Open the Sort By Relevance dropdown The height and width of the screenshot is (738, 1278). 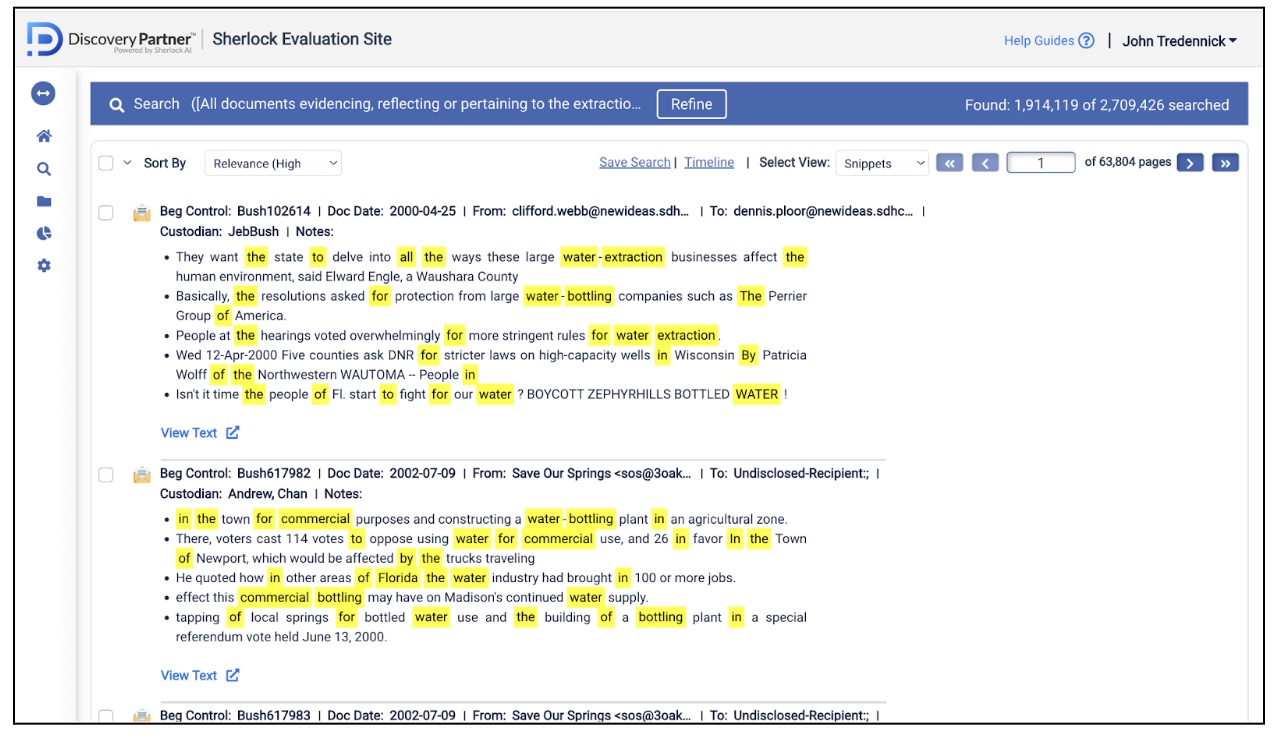pyautogui.click(x=273, y=163)
